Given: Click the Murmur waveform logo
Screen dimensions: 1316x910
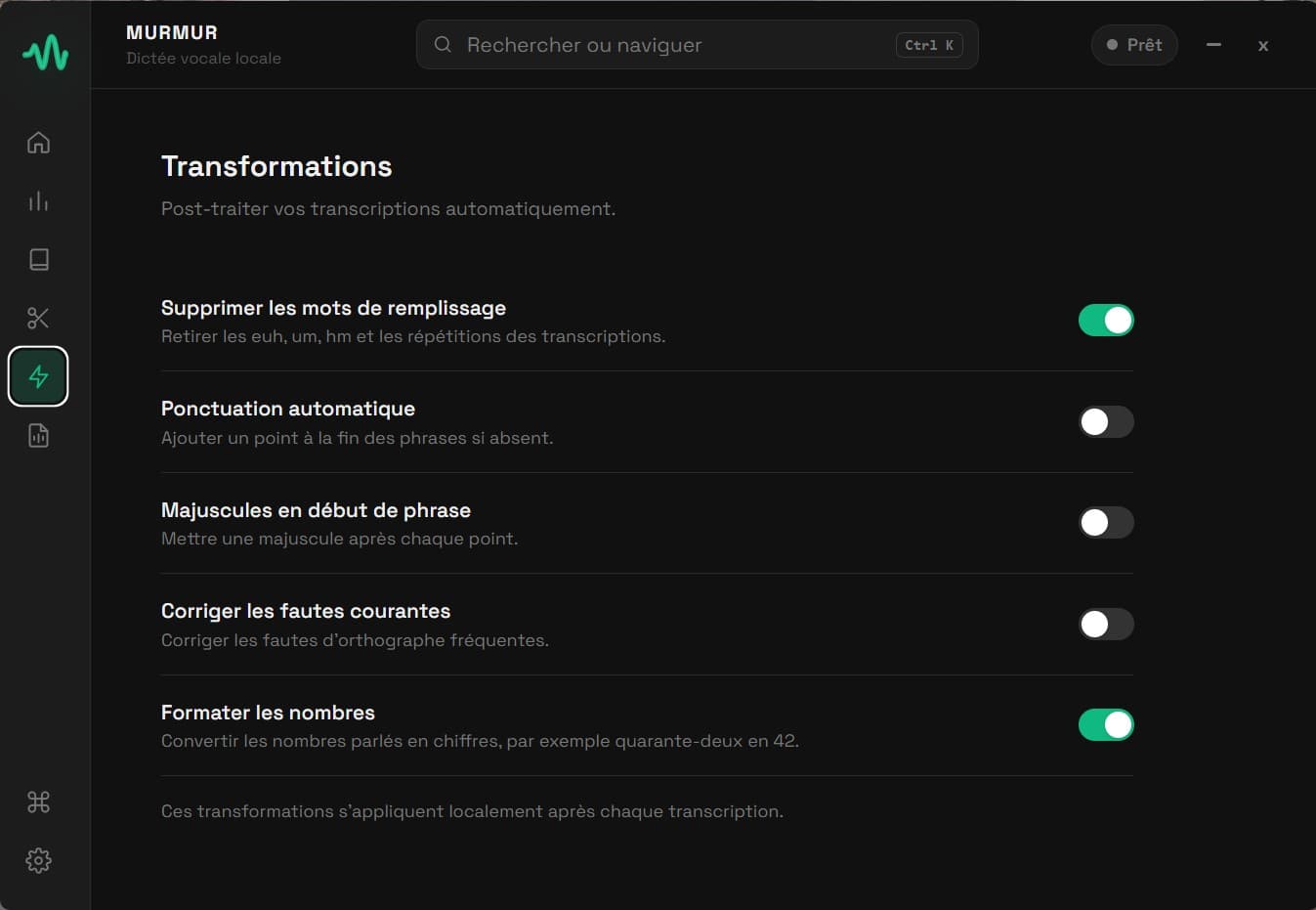Looking at the screenshot, I should pyautogui.click(x=45, y=53).
